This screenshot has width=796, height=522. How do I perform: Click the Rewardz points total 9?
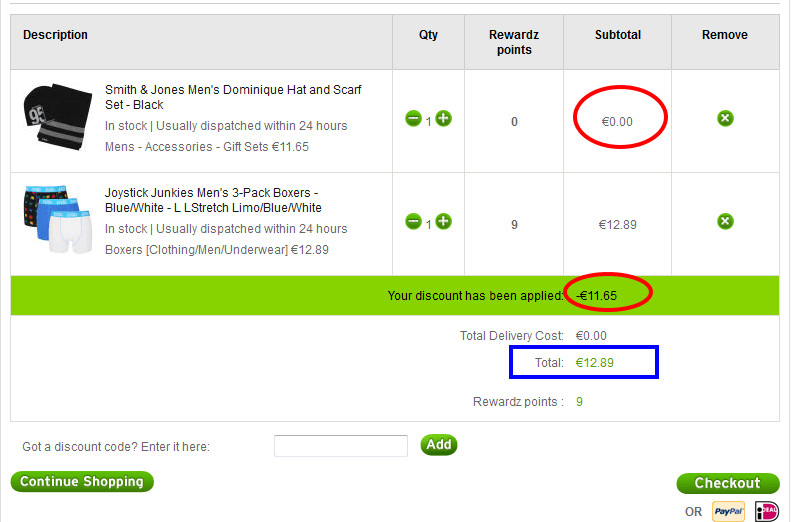579,402
